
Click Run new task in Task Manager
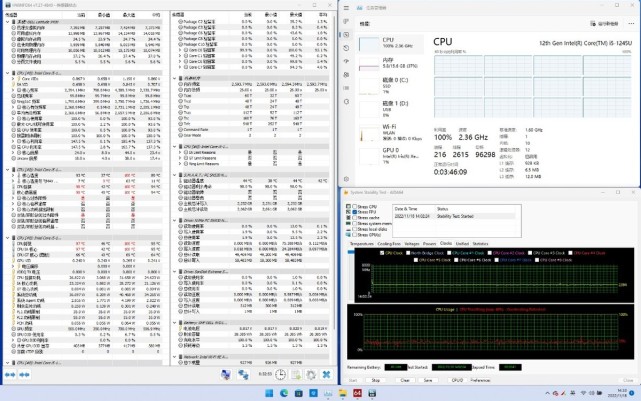tap(604, 24)
